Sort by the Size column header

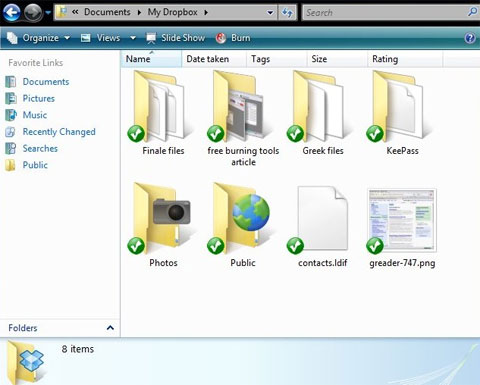click(x=337, y=59)
